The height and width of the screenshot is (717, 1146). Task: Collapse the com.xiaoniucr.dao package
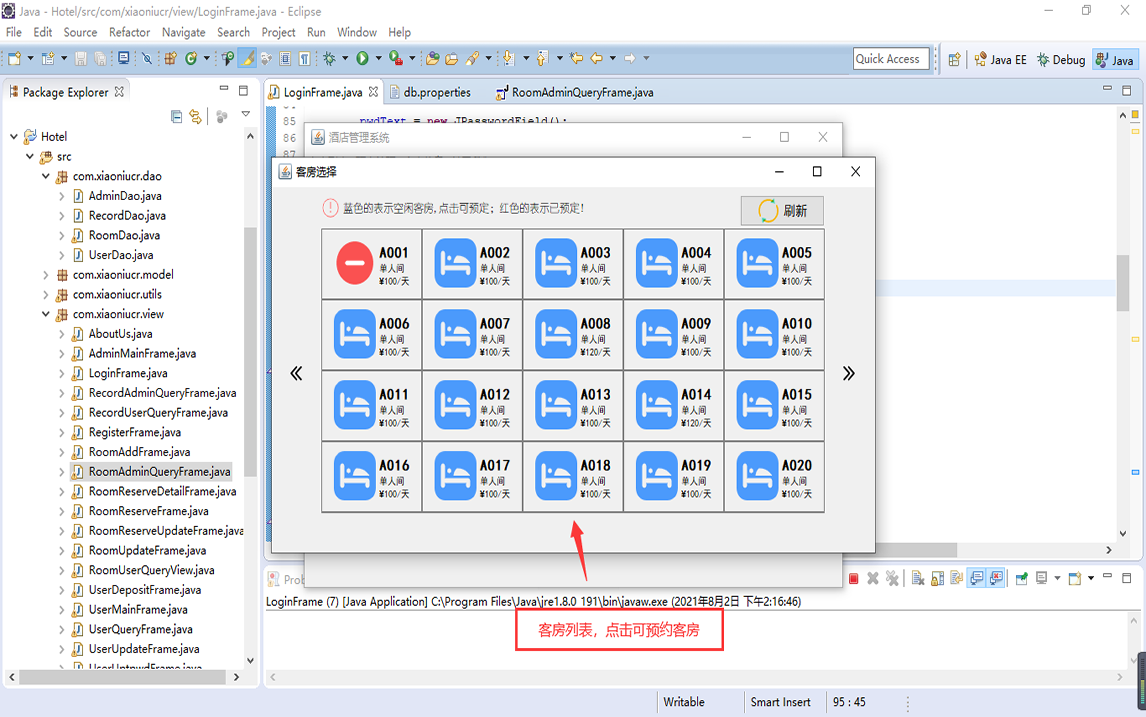coord(45,176)
